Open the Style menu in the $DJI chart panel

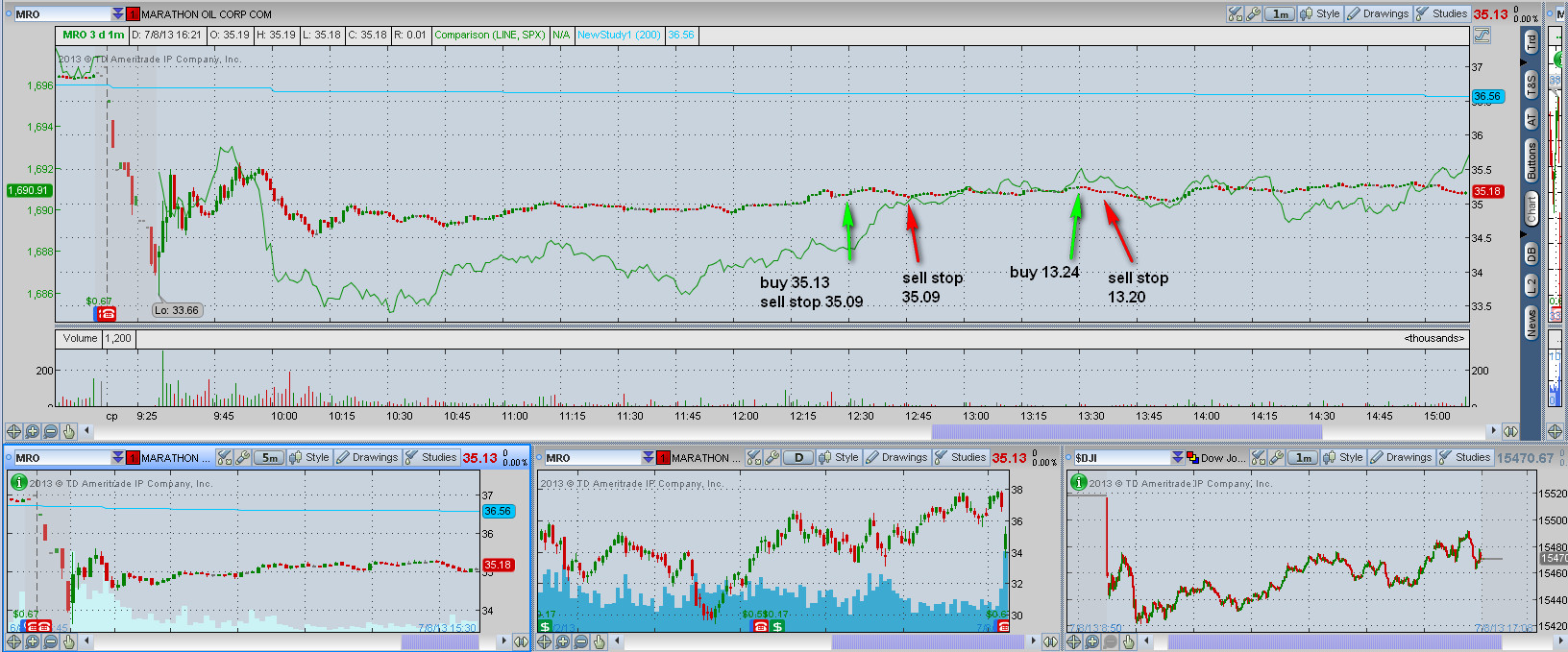click(1343, 458)
